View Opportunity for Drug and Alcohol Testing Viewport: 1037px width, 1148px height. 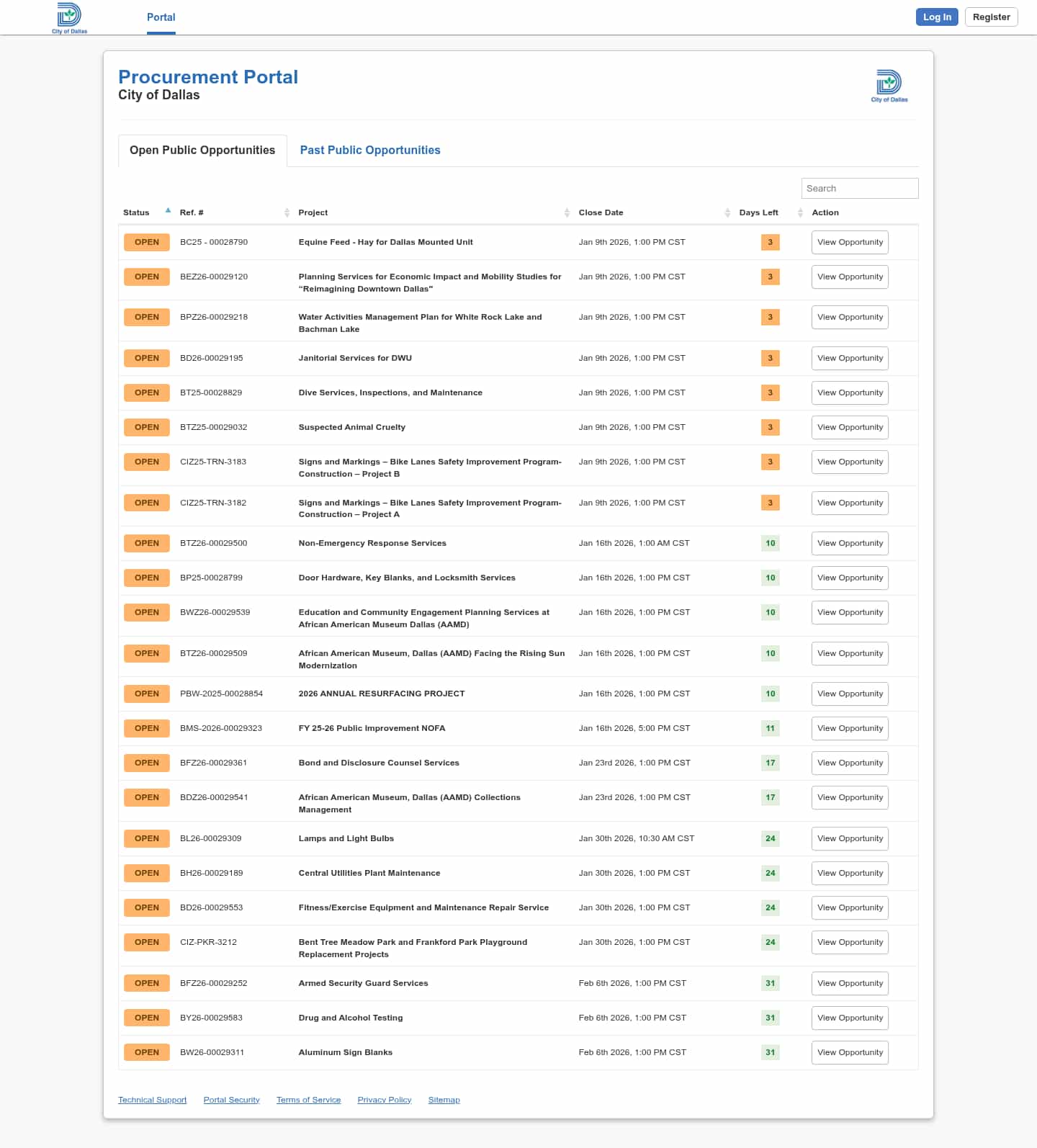850,1018
